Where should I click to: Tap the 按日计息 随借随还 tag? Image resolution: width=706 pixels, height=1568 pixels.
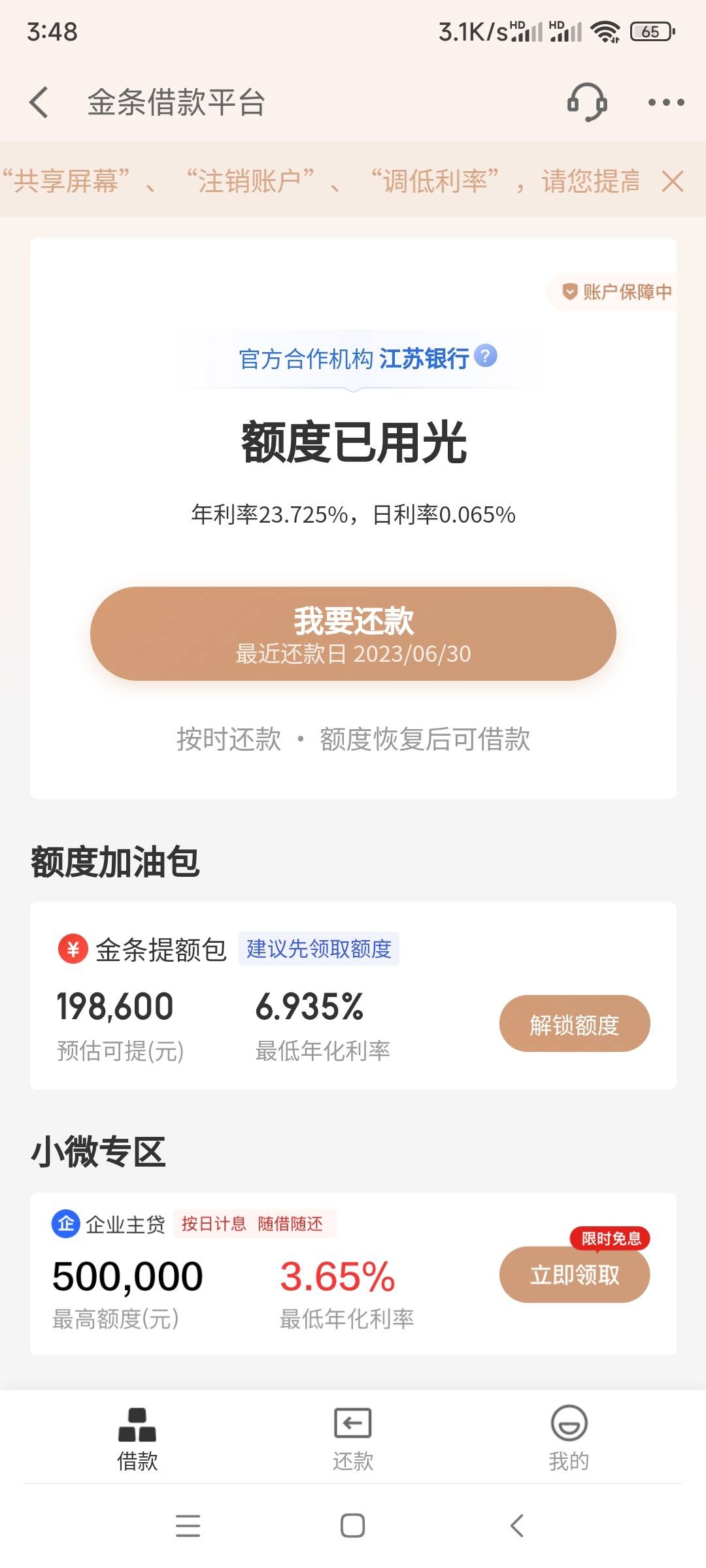click(254, 1224)
